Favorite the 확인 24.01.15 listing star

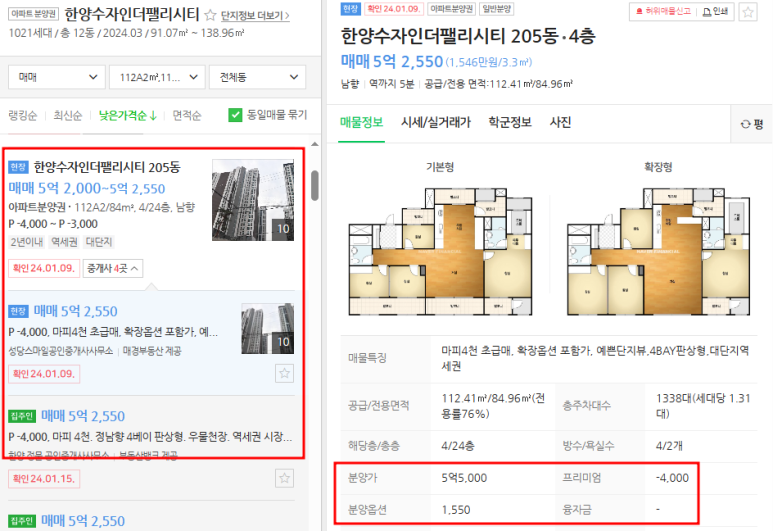pos(284,478)
